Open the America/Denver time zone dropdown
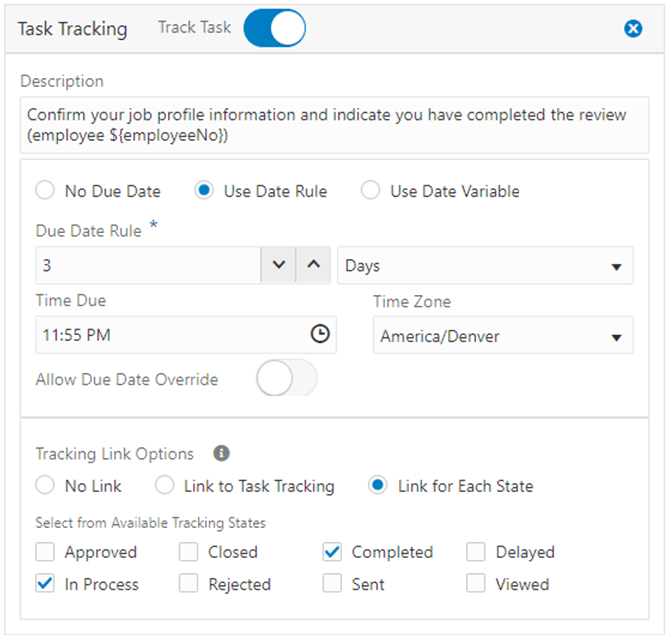This screenshot has height=637, width=666. 503,335
